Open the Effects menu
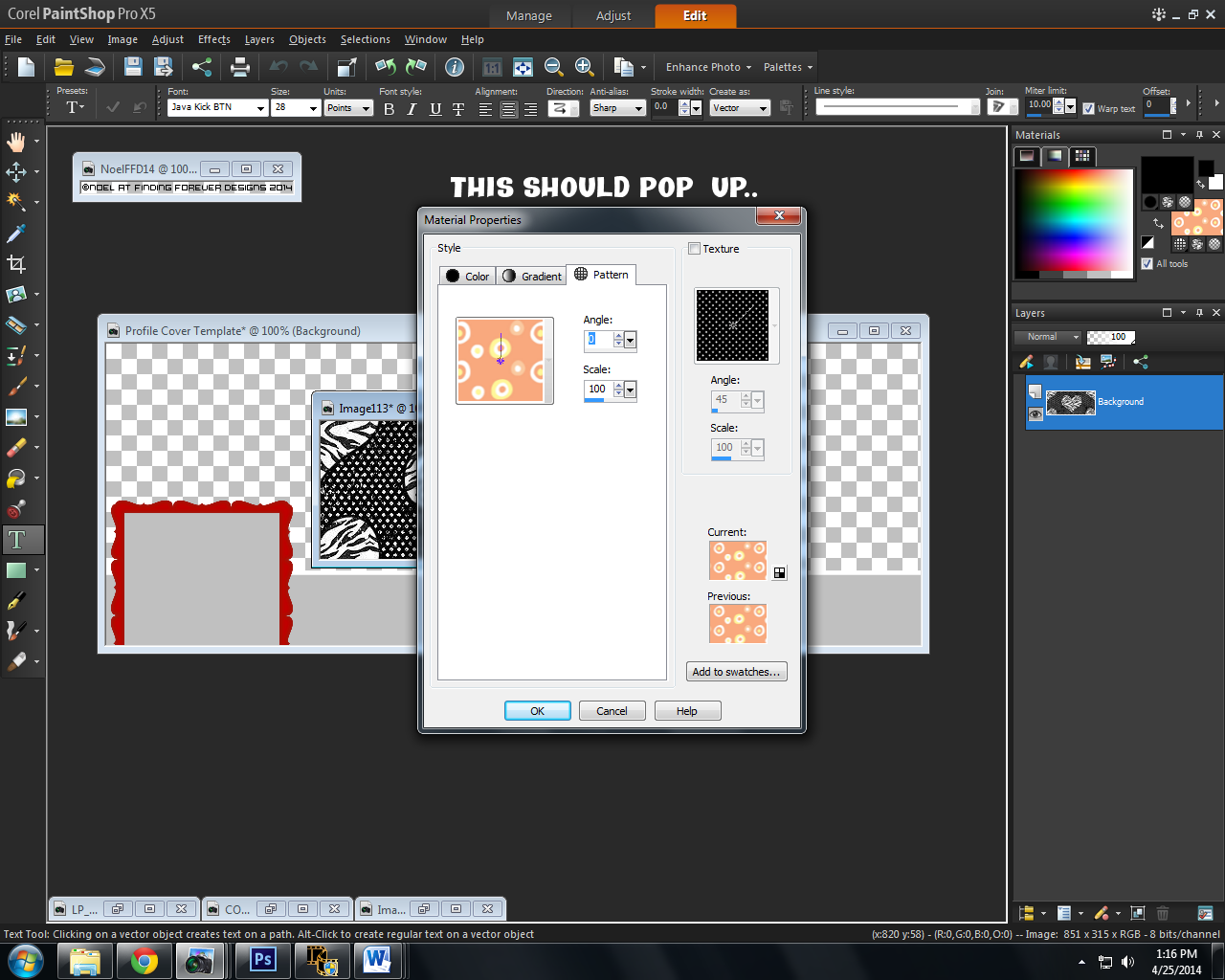The image size is (1225, 980). 213,39
